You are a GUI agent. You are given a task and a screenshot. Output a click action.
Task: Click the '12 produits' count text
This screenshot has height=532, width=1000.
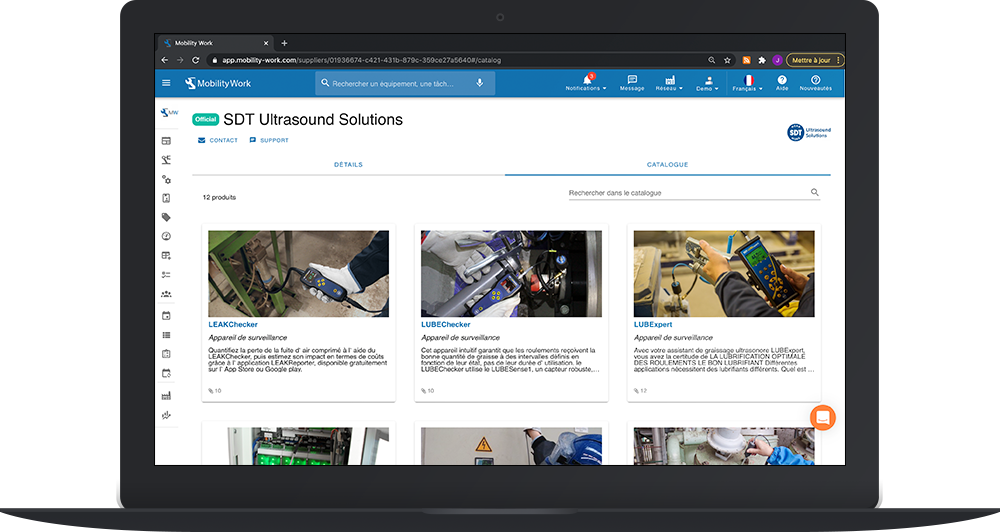pos(219,197)
